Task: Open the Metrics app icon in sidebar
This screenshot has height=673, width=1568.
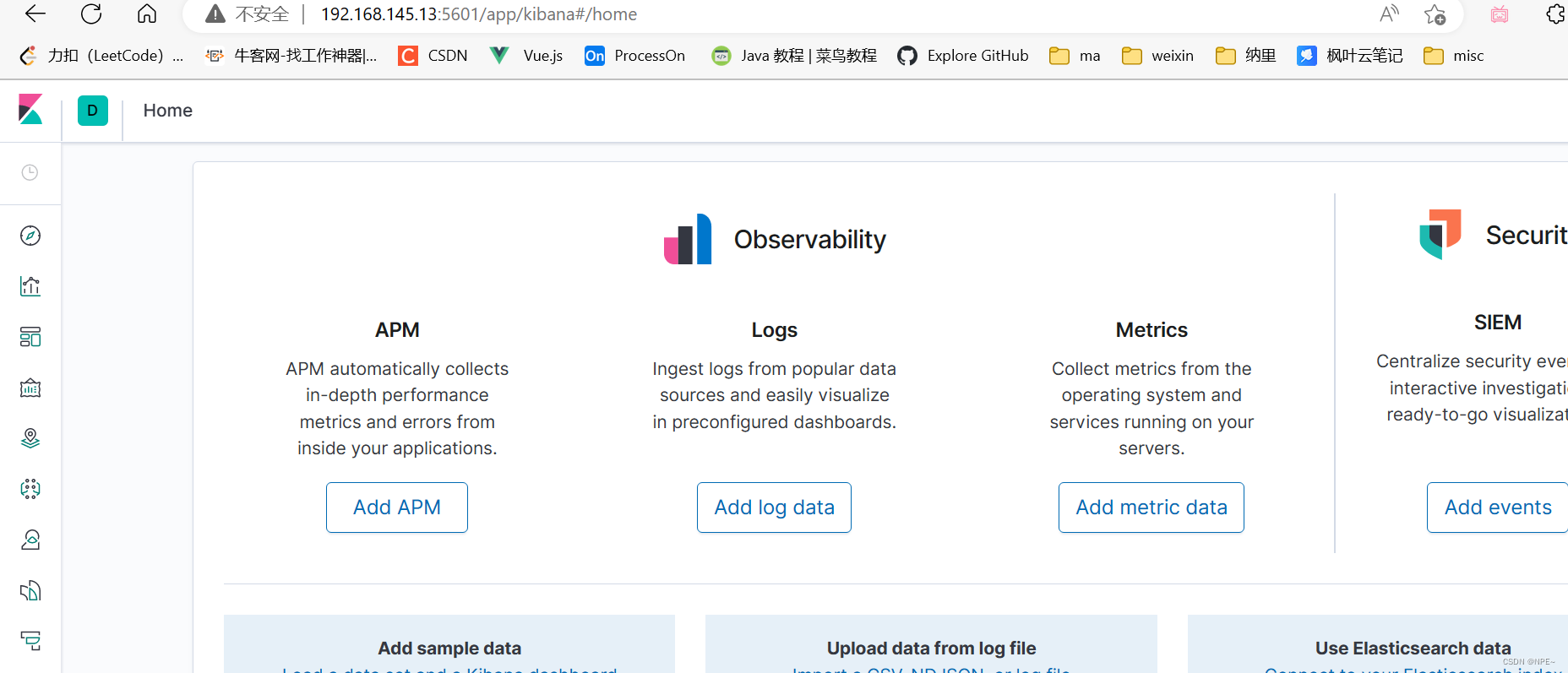Action: point(30,540)
